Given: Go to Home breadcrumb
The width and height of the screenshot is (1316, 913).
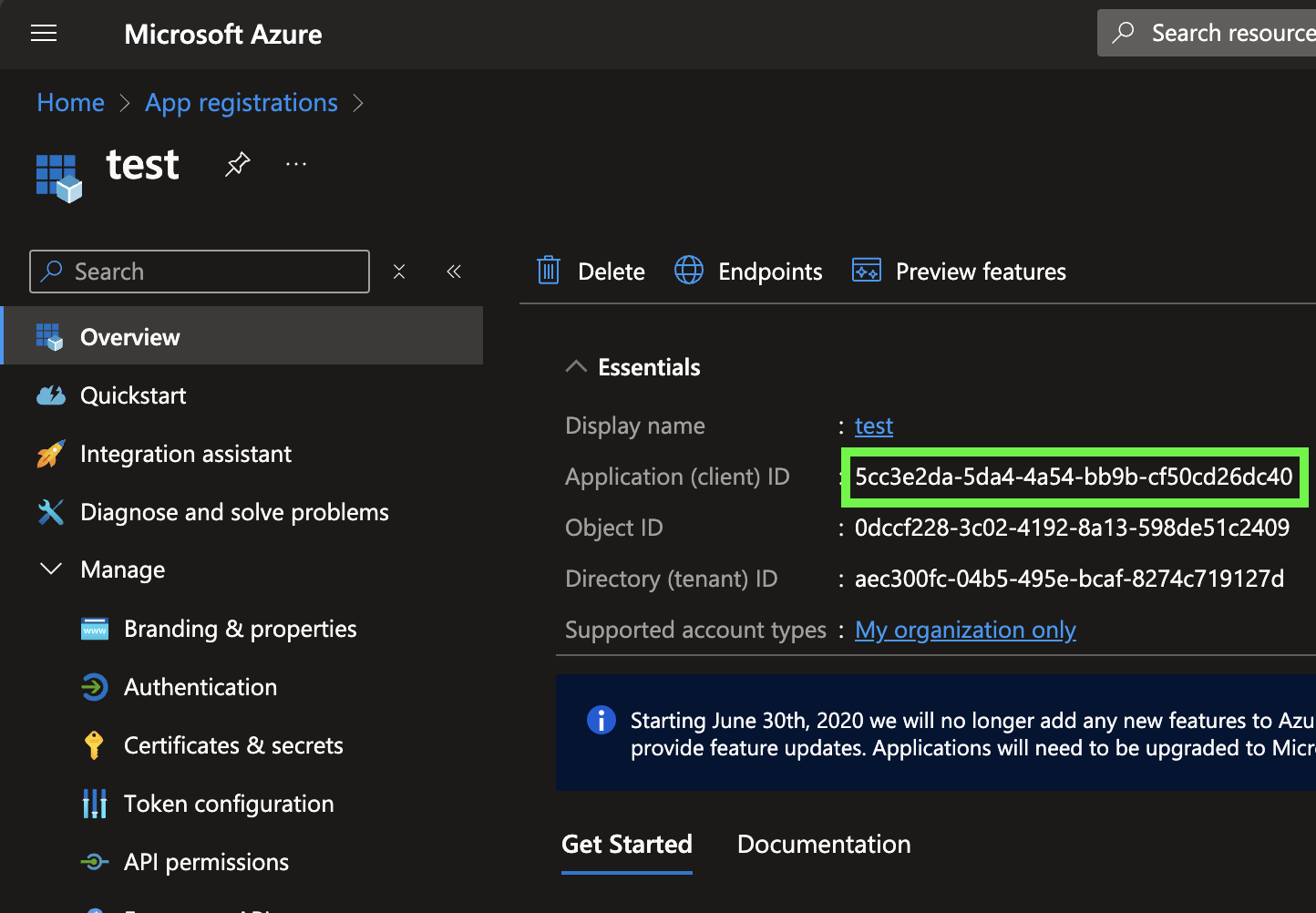Looking at the screenshot, I should tap(70, 103).
